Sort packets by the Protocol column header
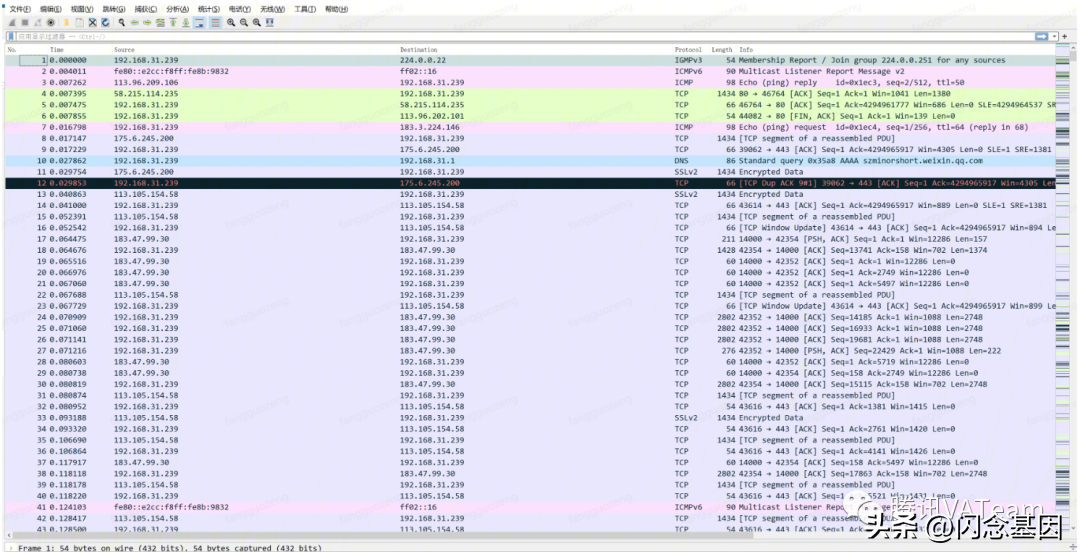Screen dimensions: 1080x557 (x=688, y=49)
